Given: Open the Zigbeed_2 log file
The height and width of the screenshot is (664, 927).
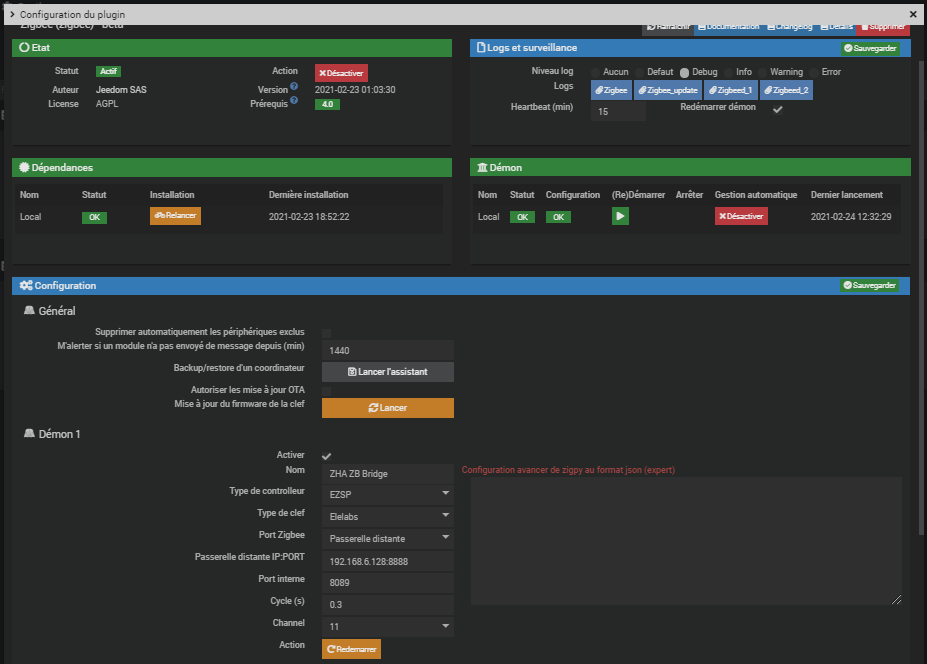Looking at the screenshot, I should click(786, 90).
